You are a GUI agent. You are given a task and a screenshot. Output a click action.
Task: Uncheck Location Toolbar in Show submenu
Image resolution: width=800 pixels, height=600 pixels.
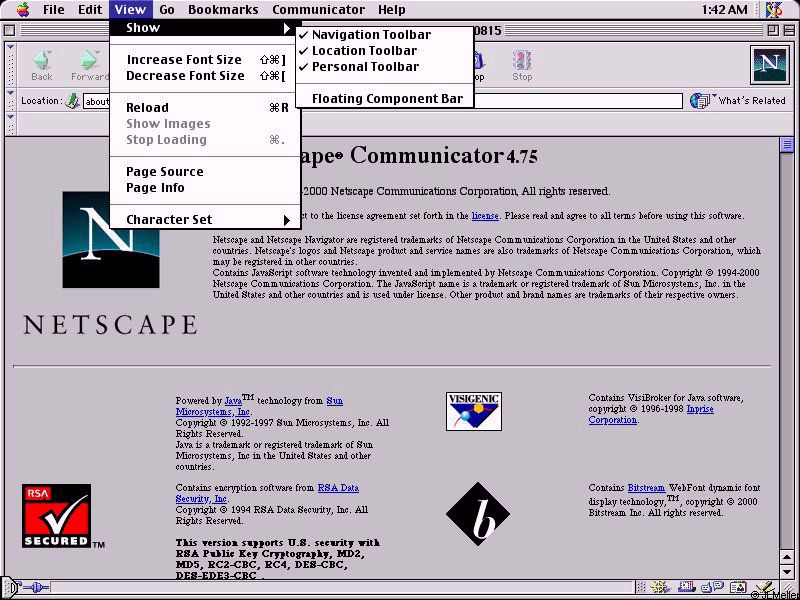click(385, 51)
